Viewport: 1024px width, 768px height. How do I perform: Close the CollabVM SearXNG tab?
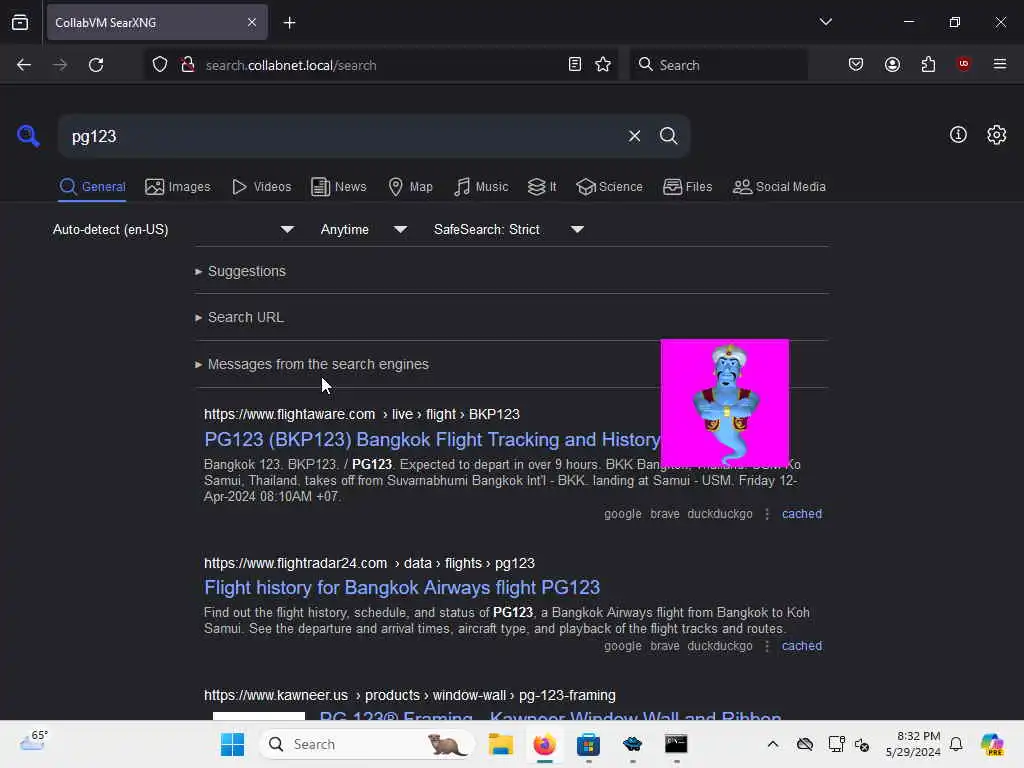click(252, 22)
